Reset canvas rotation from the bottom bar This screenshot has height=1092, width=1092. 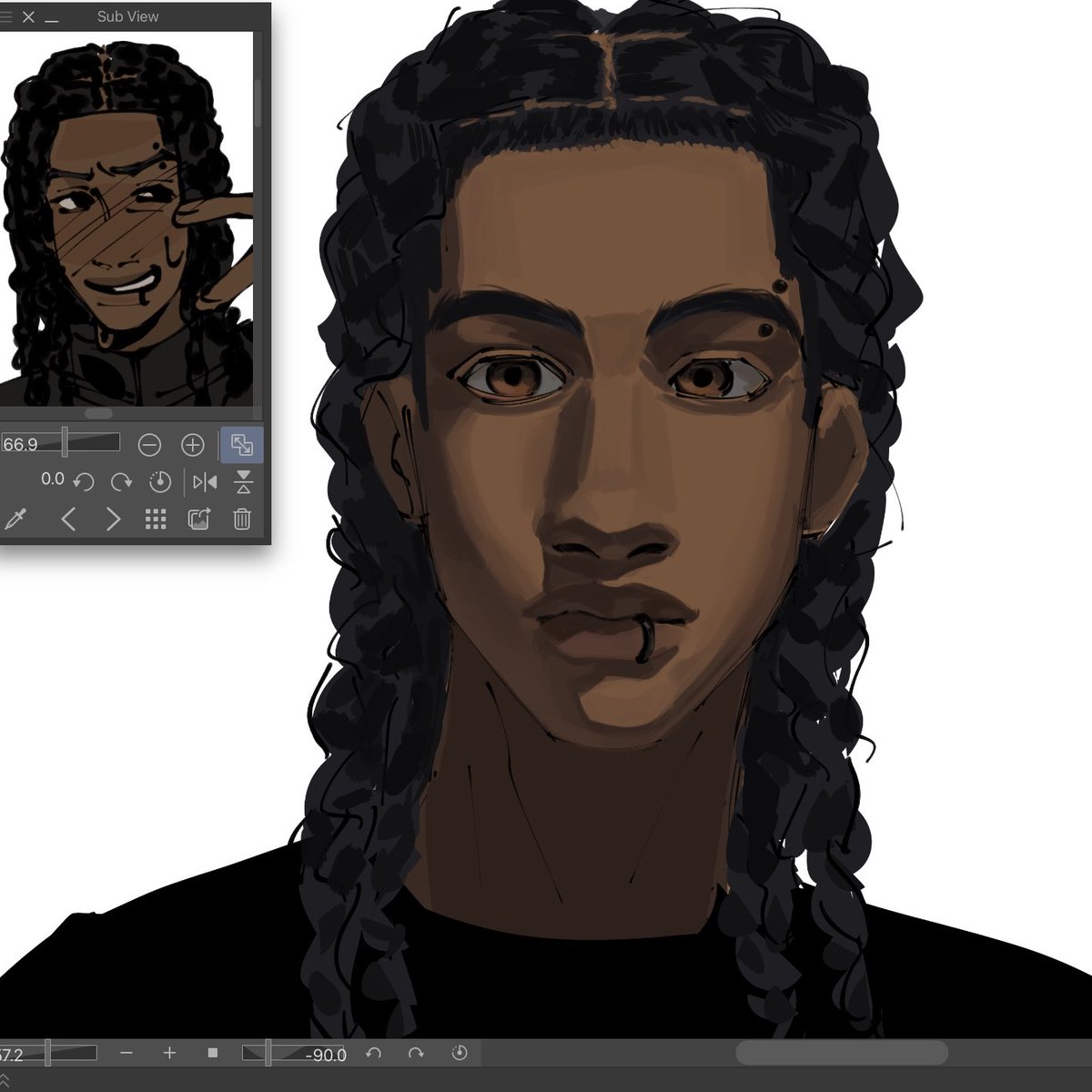[460, 1053]
